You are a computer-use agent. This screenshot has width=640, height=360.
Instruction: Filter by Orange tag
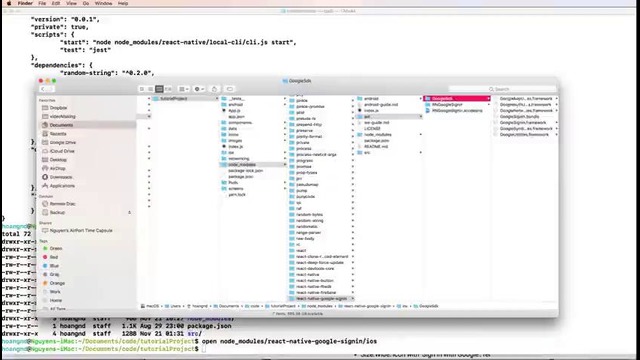pyautogui.click(x=53, y=283)
